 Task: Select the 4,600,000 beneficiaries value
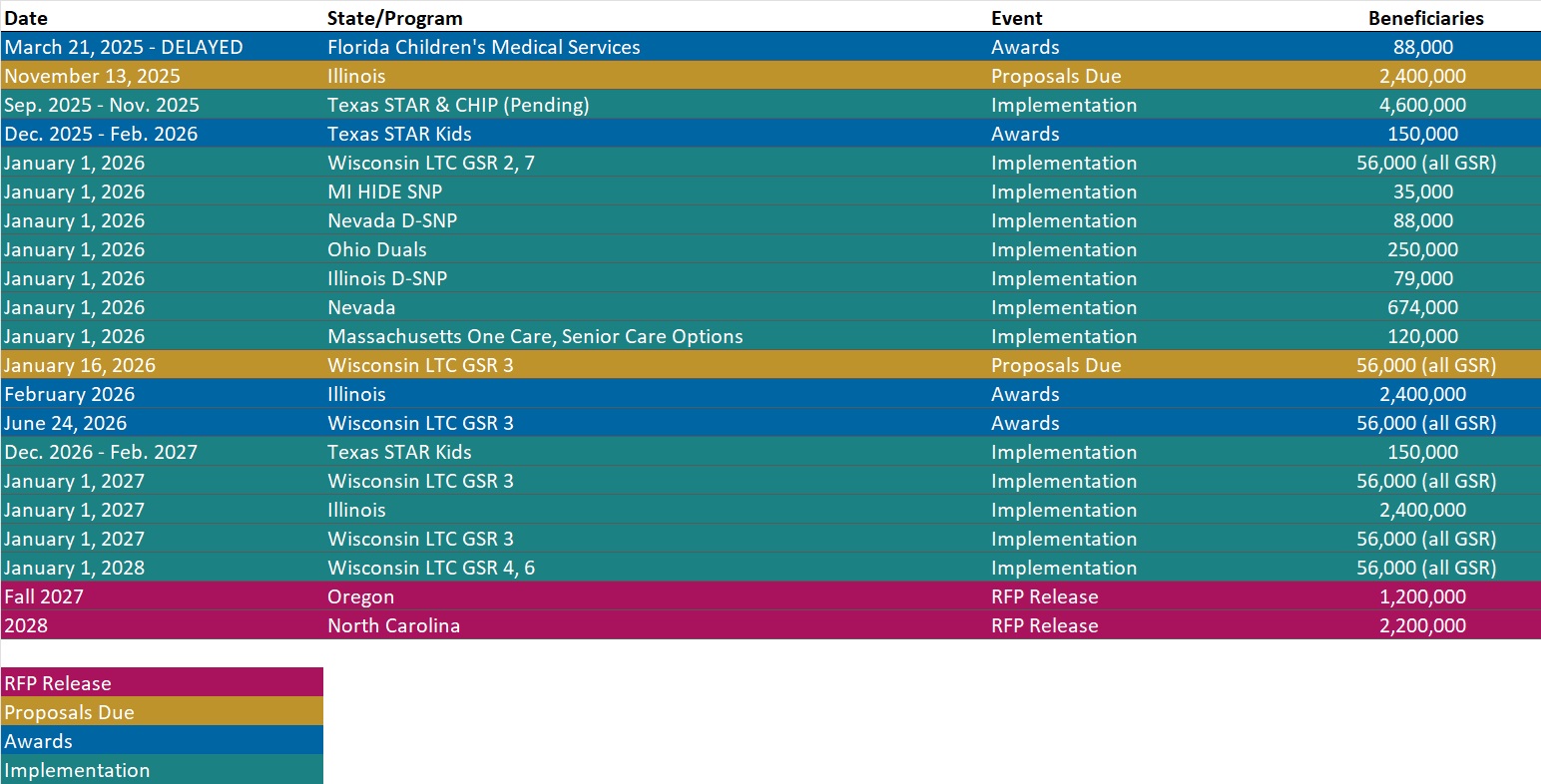click(x=1423, y=105)
